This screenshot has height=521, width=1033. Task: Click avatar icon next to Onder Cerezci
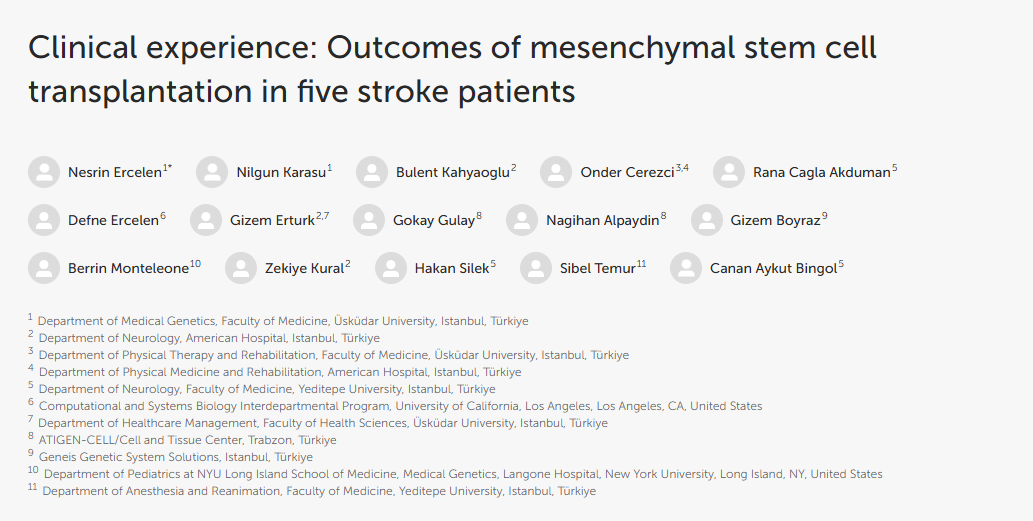pyautogui.click(x=556, y=172)
